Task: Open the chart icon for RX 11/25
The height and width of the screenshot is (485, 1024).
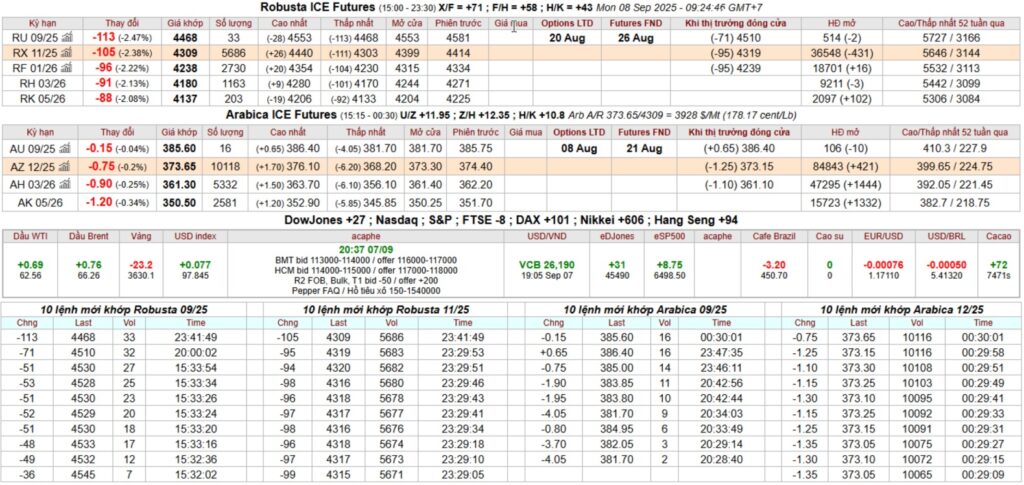Action: (67, 52)
